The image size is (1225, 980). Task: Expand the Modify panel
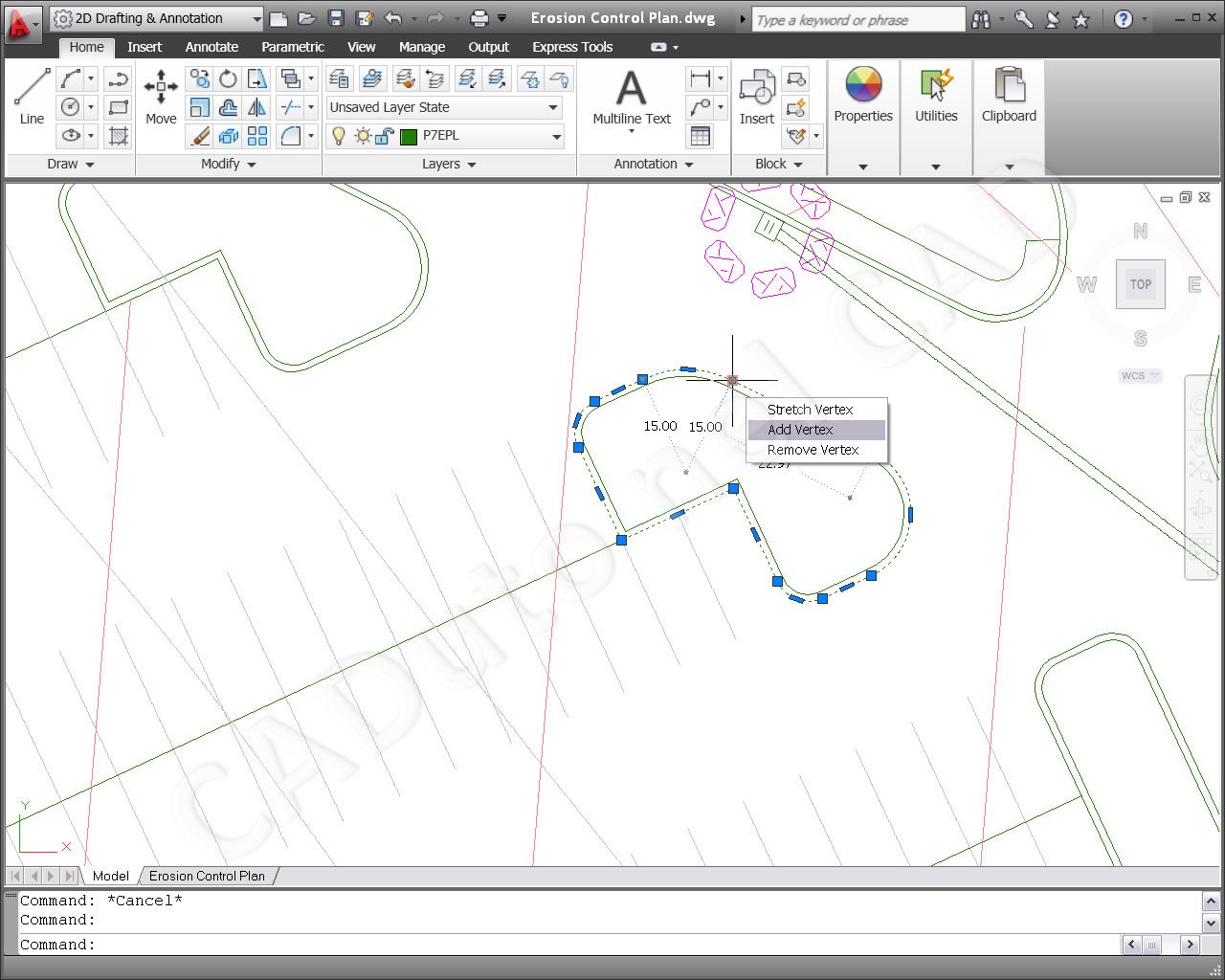click(x=228, y=164)
